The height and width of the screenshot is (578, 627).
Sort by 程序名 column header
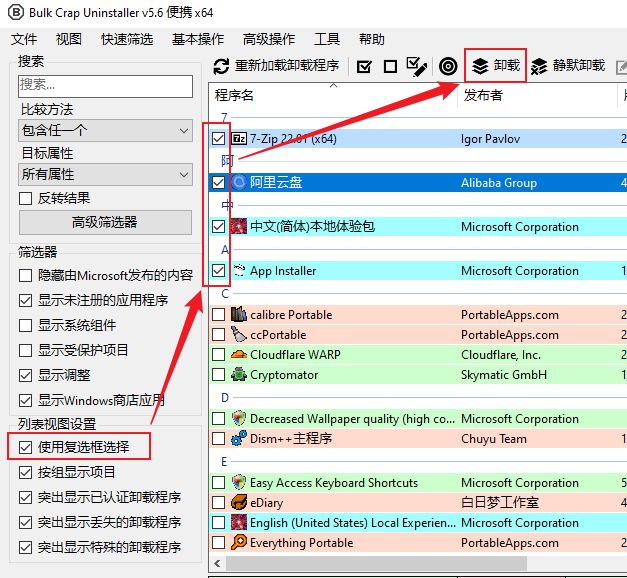(333, 95)
